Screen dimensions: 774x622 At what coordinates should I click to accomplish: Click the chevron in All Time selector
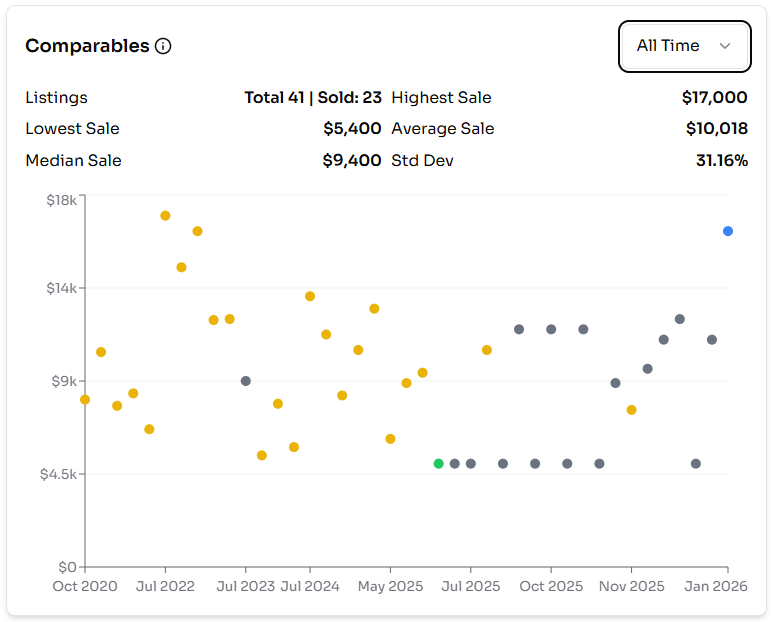pyautogui.click(x=725, y=46)
